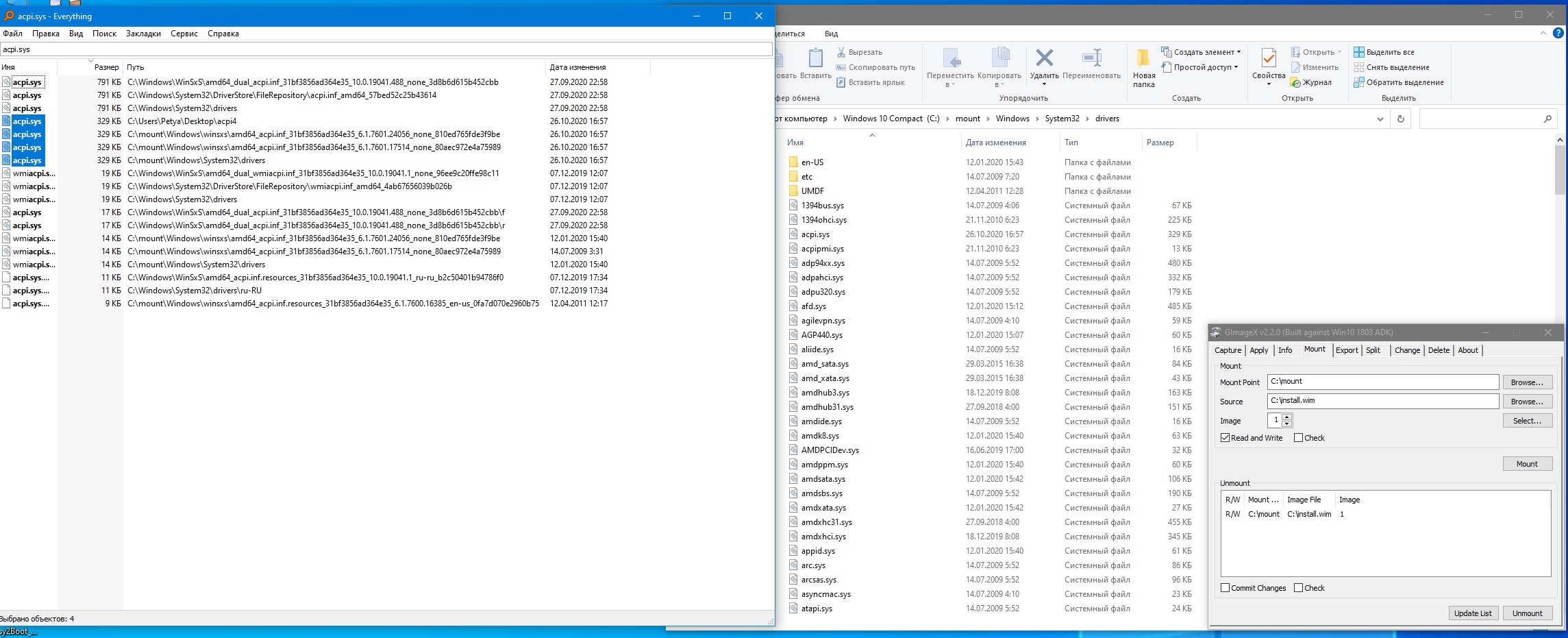Click the GImageX title bar icon

pyautogui.click(x=1216, y=332)
